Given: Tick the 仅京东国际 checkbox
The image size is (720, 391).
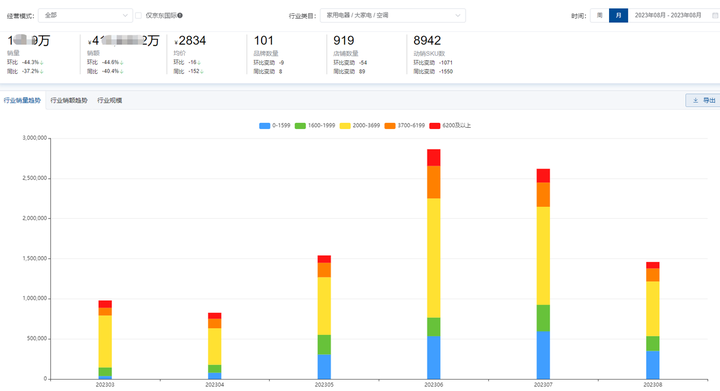Looking at the screenshot, I should pos(138,16).
